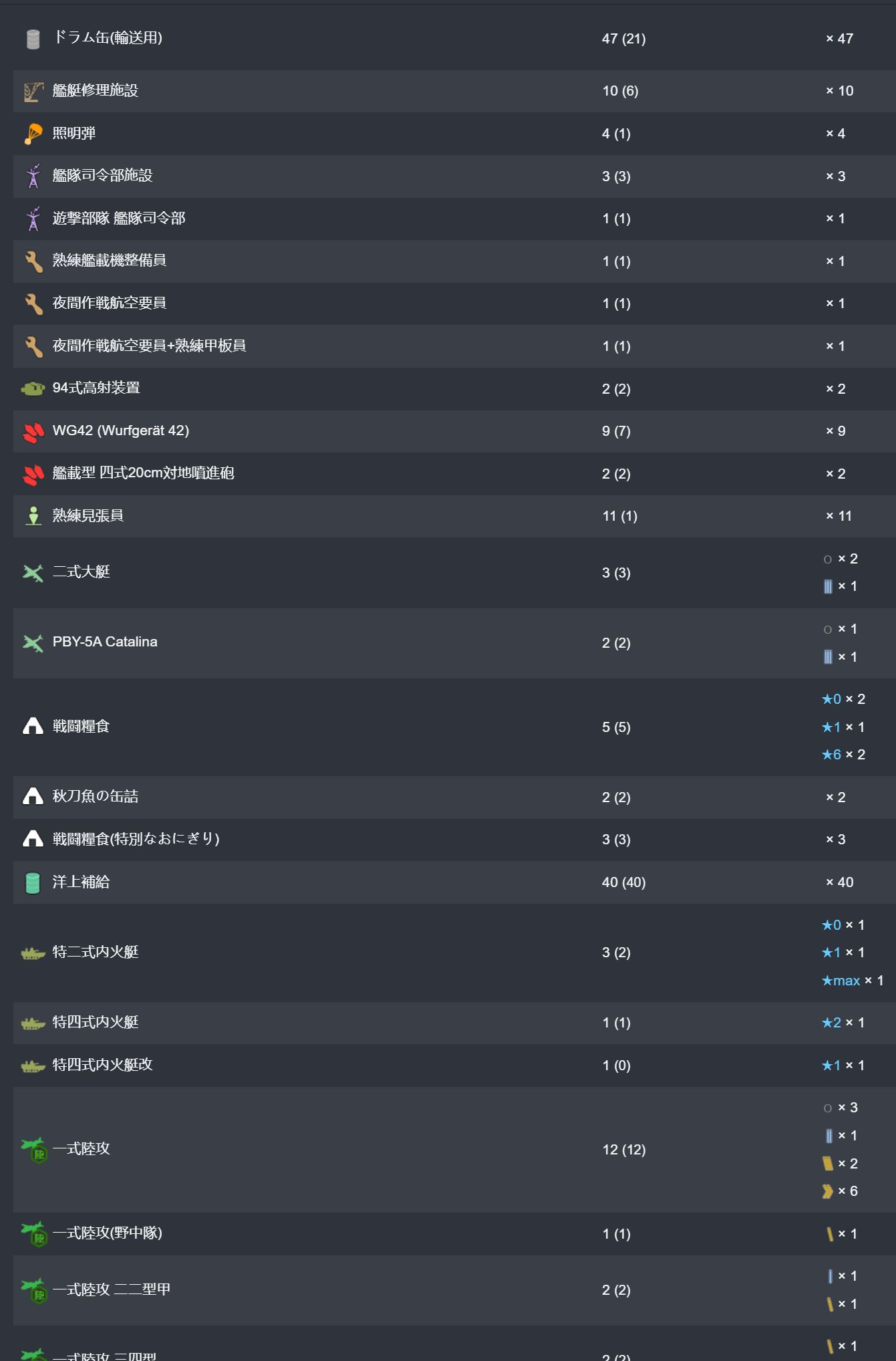Viewport: 896px width, 1361px height.
Task: Click the land bomber icon for 一式陸攻
Action: (x=34, y=1150)
